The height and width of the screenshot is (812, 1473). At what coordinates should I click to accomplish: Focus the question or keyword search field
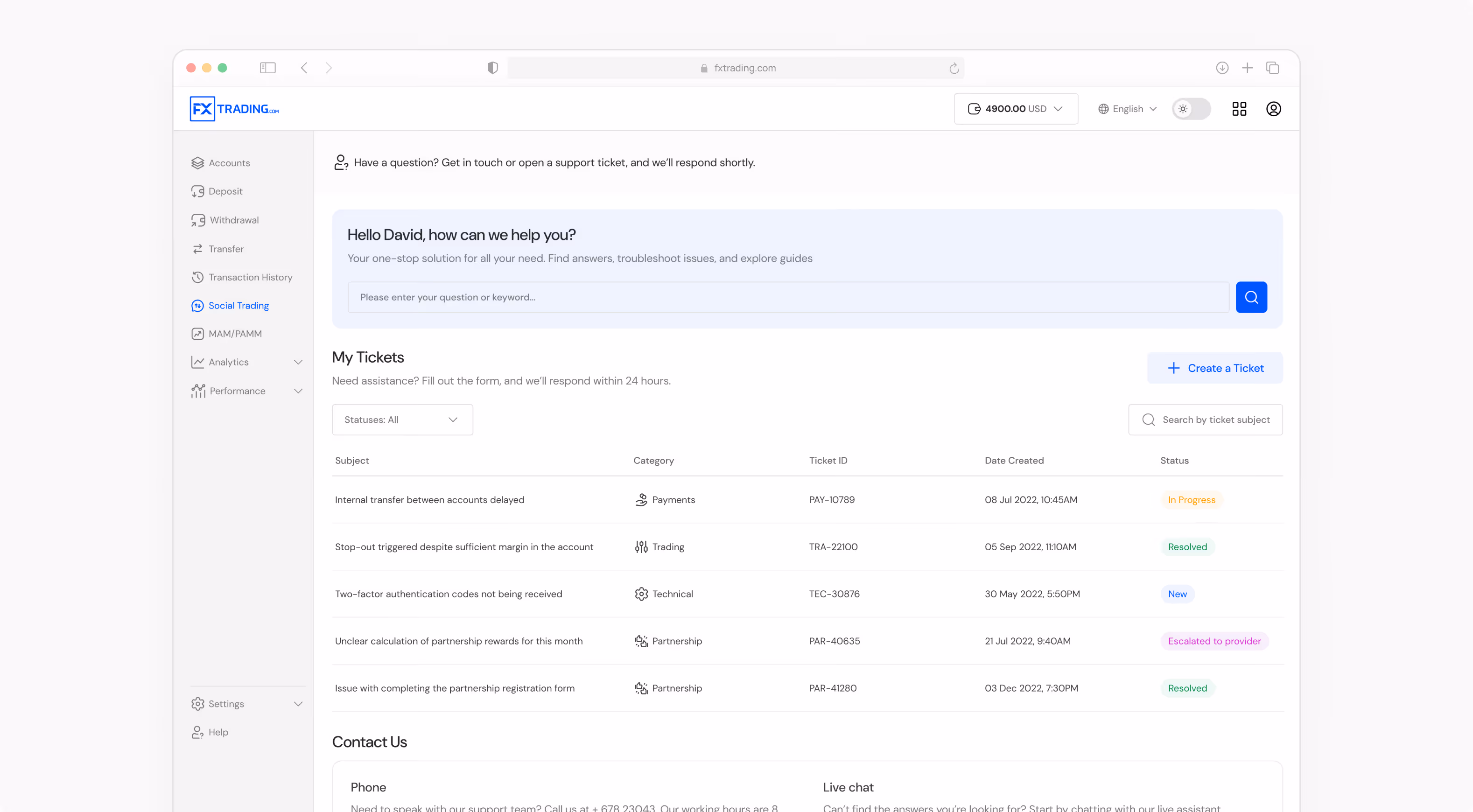(x=788, y=297)
